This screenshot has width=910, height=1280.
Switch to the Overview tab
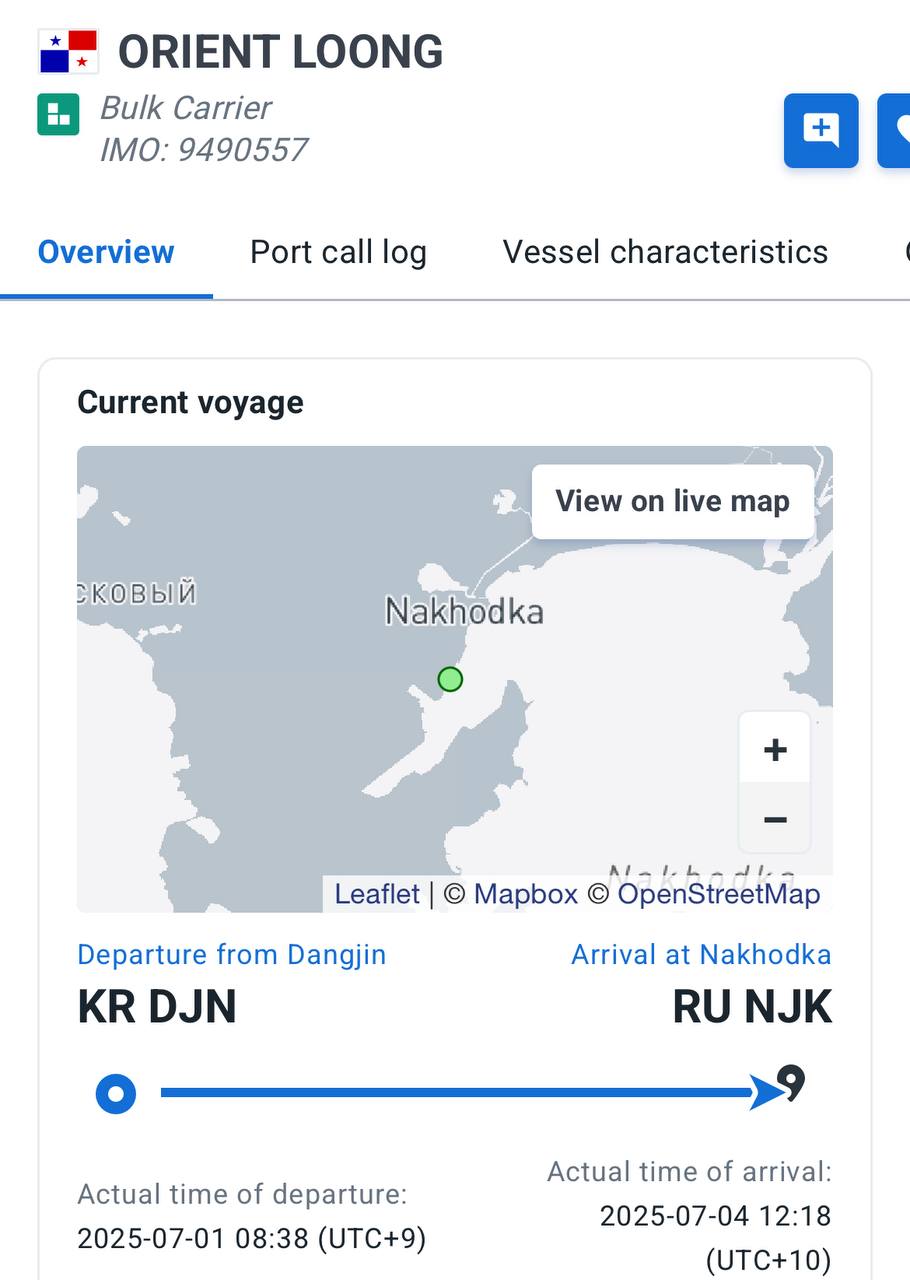coord(106,252)
